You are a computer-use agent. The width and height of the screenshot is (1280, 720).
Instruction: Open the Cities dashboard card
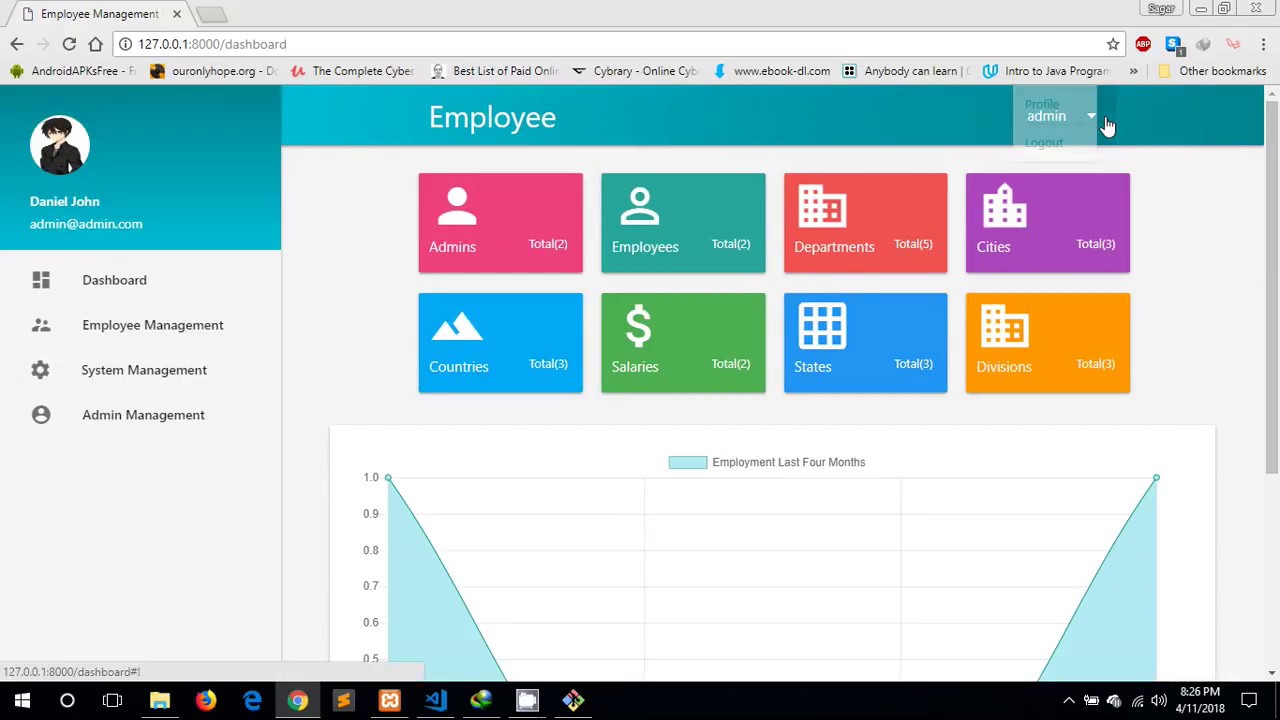point(1048,223)
